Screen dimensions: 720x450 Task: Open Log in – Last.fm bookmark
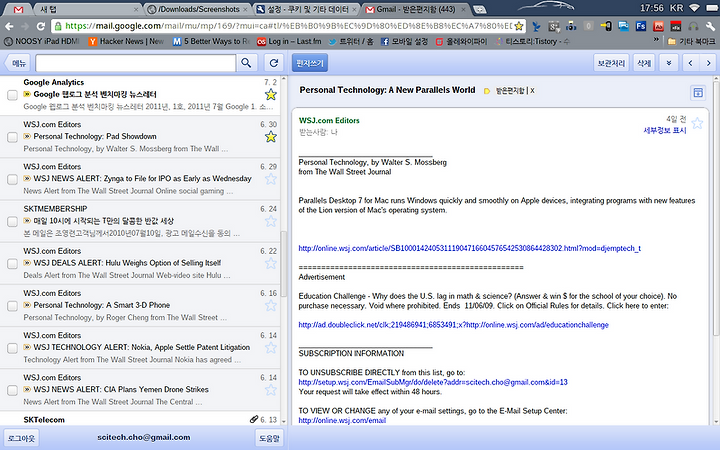(x=289, y=41)
